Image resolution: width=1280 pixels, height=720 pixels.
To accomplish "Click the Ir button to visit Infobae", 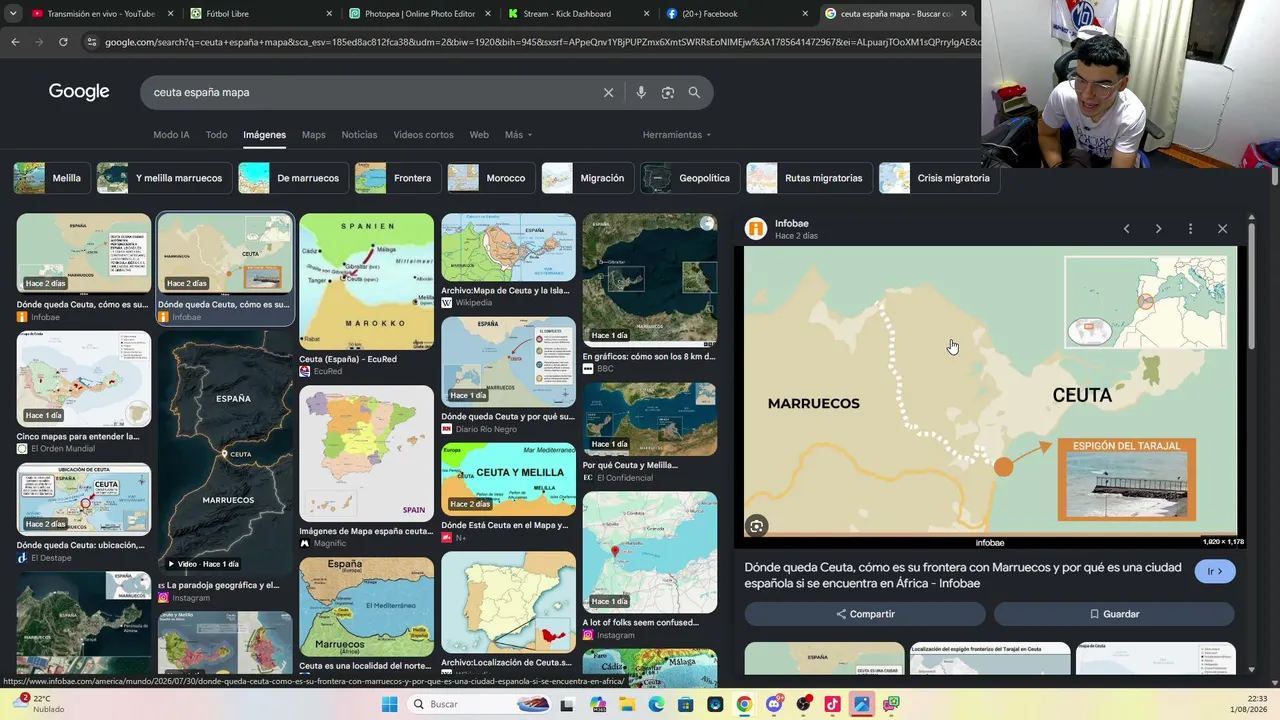I will point(1215,571).
